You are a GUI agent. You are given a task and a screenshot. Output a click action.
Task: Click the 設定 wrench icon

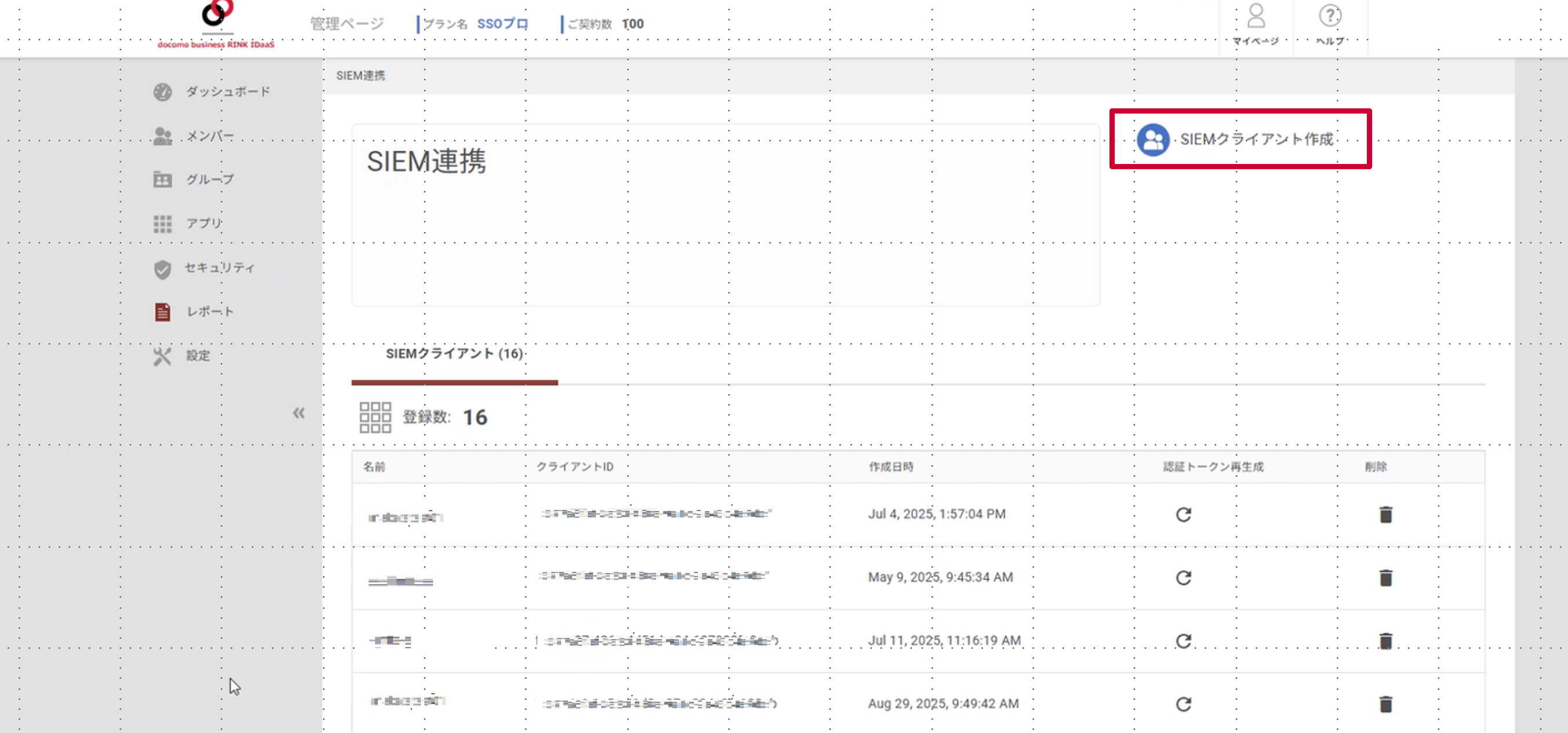point(161,356)
